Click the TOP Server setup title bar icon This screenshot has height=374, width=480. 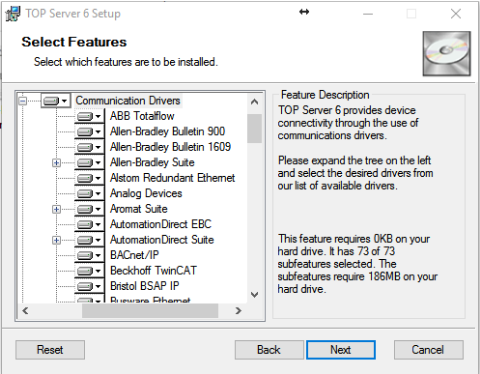[13, 13]
